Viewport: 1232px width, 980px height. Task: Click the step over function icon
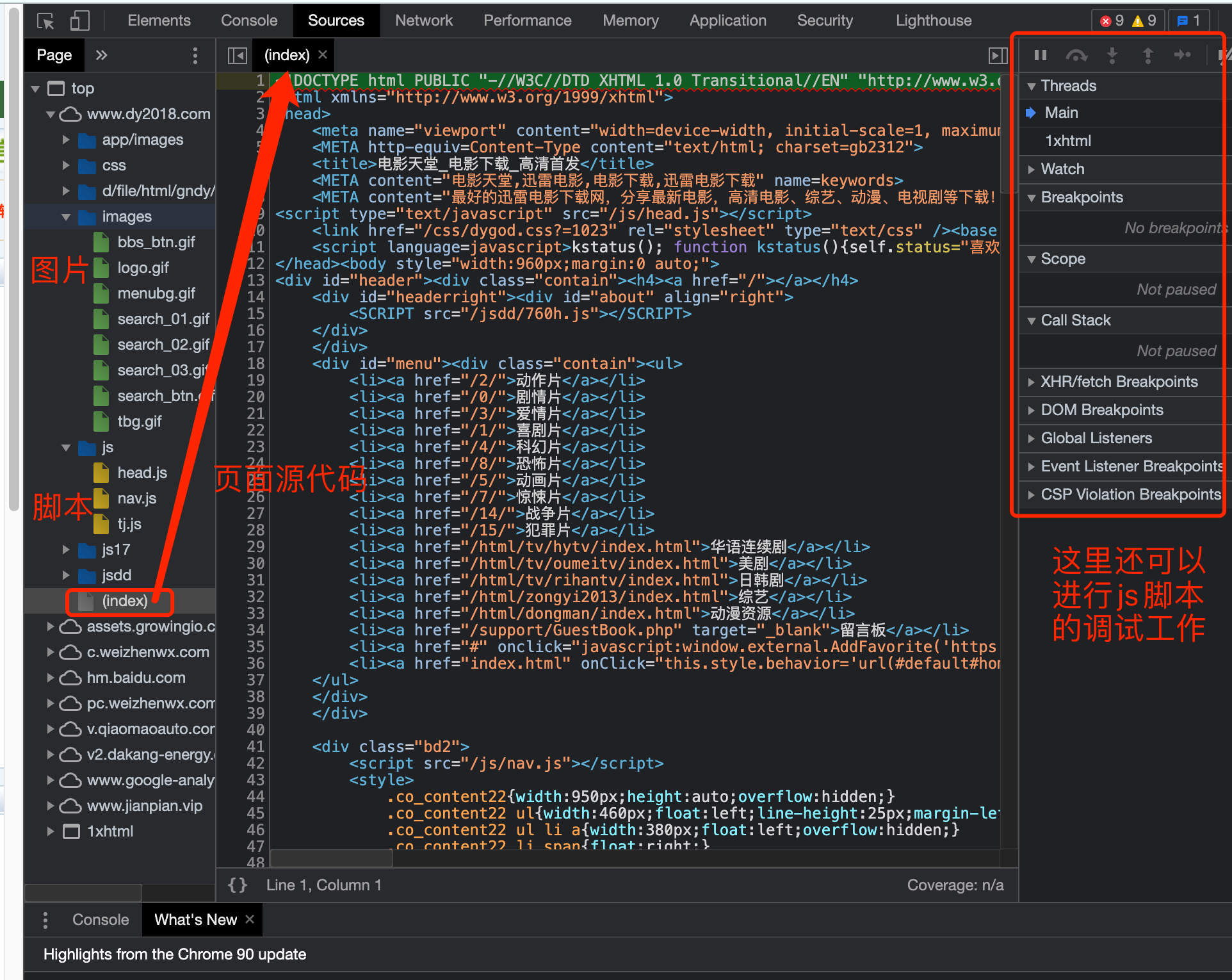1076,56
